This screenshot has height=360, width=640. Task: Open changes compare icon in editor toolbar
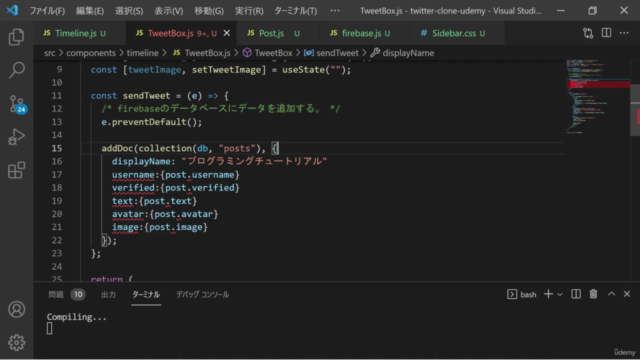[588, 33]
